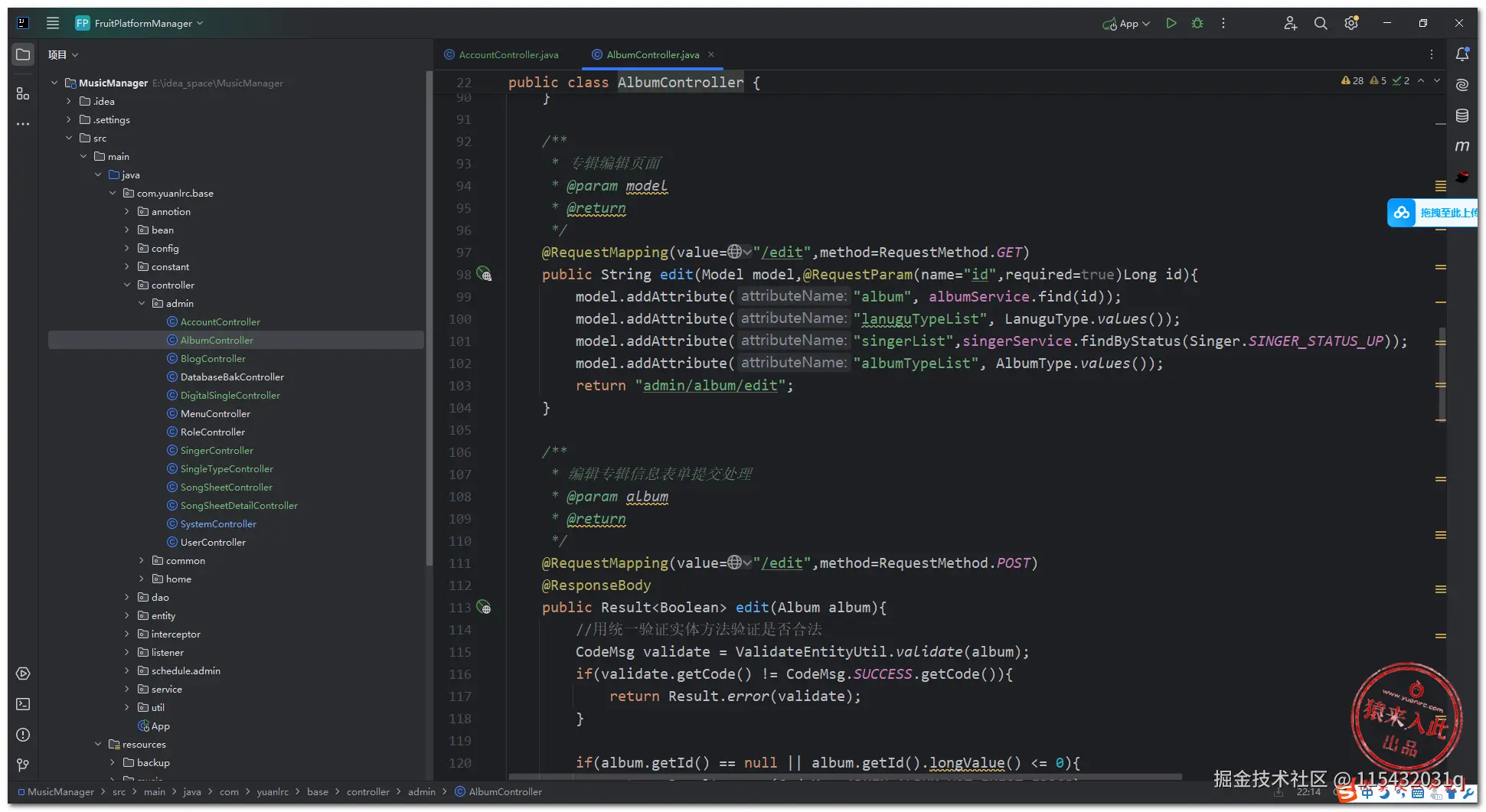Open the FruitPlatformManager project dropdown

coord(139,23)
